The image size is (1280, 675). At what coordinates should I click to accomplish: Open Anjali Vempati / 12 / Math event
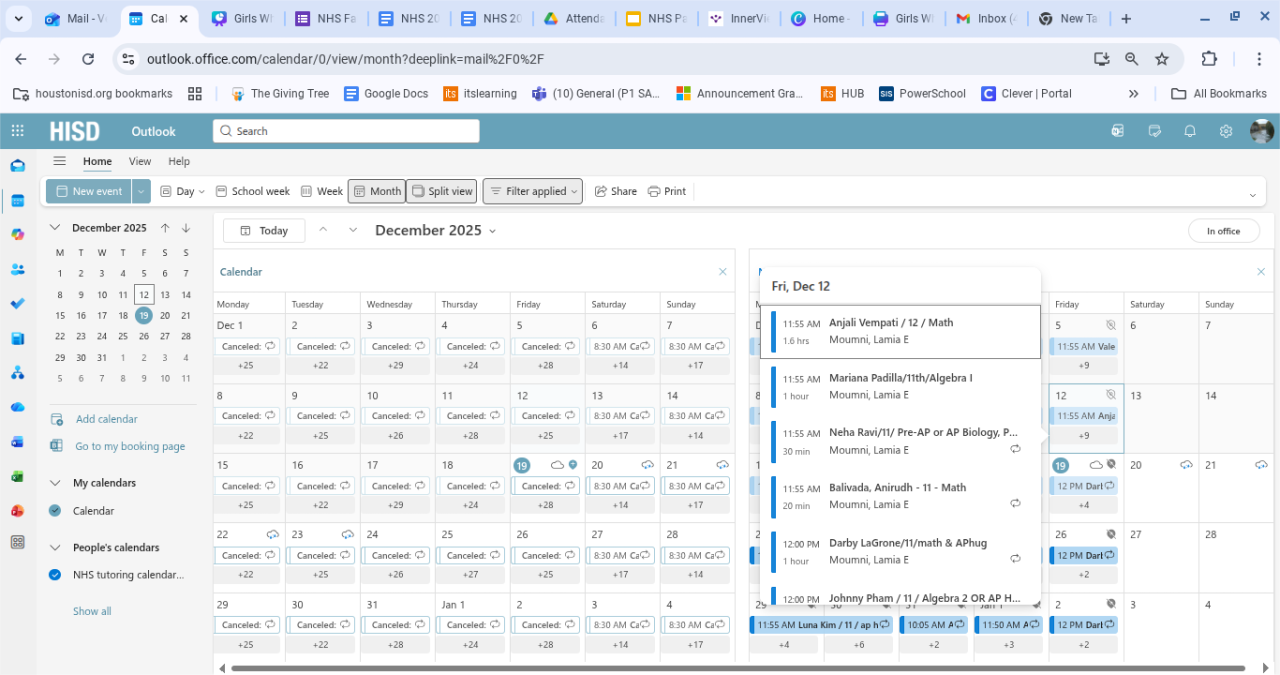pyautogui.click(x=900, y=331)
